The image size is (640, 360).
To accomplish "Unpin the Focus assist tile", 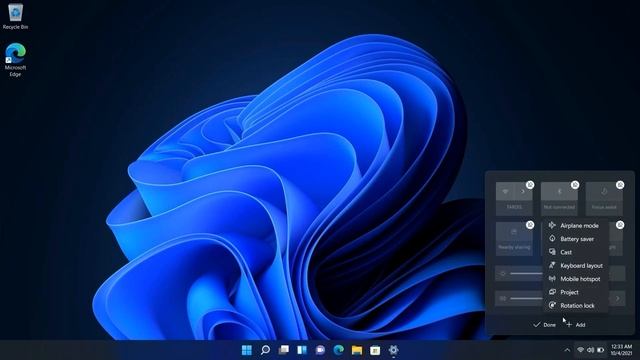I will (x=620, y=185).
